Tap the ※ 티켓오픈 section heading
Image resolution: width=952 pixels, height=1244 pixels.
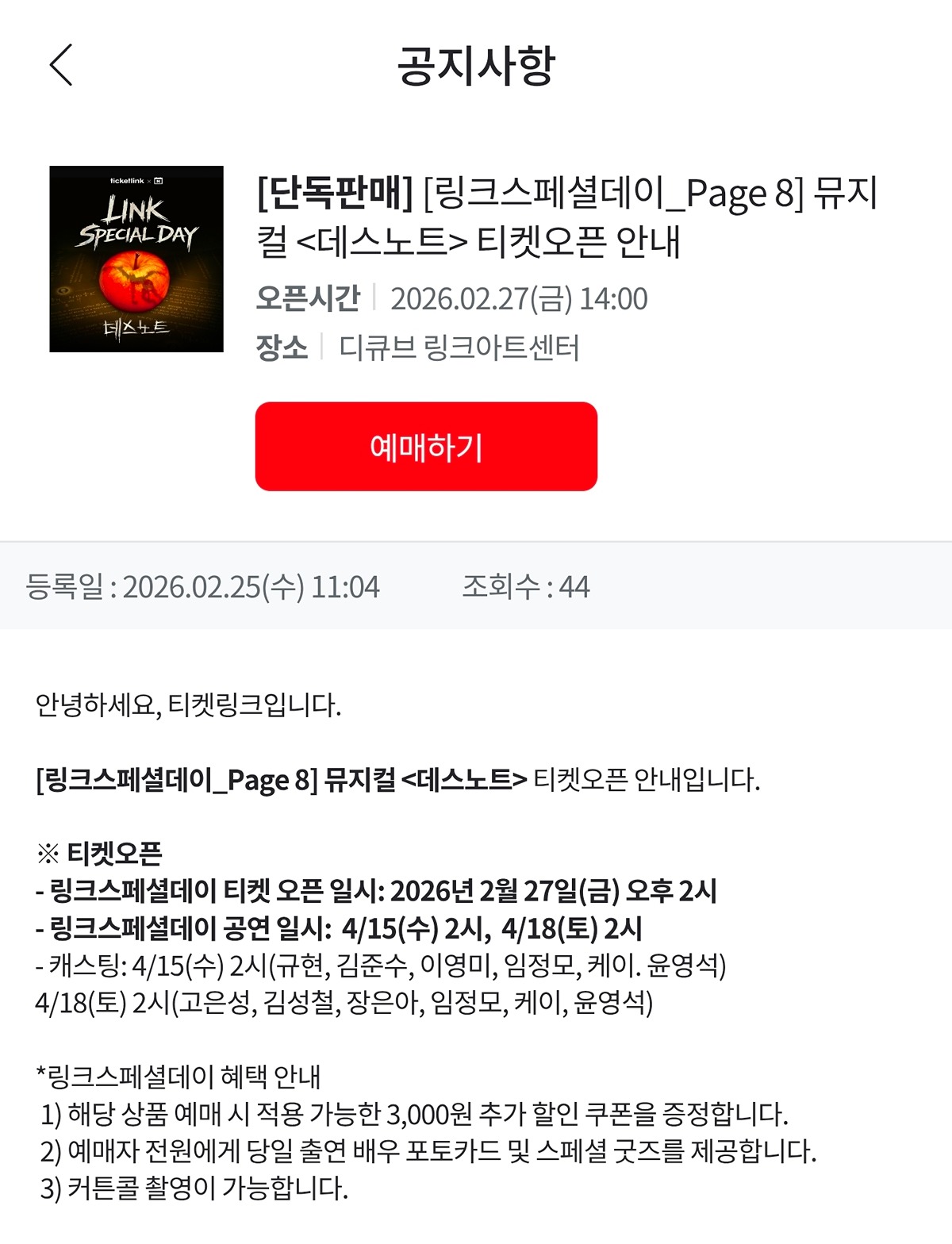pyautogui.click(x=99, y=854)
